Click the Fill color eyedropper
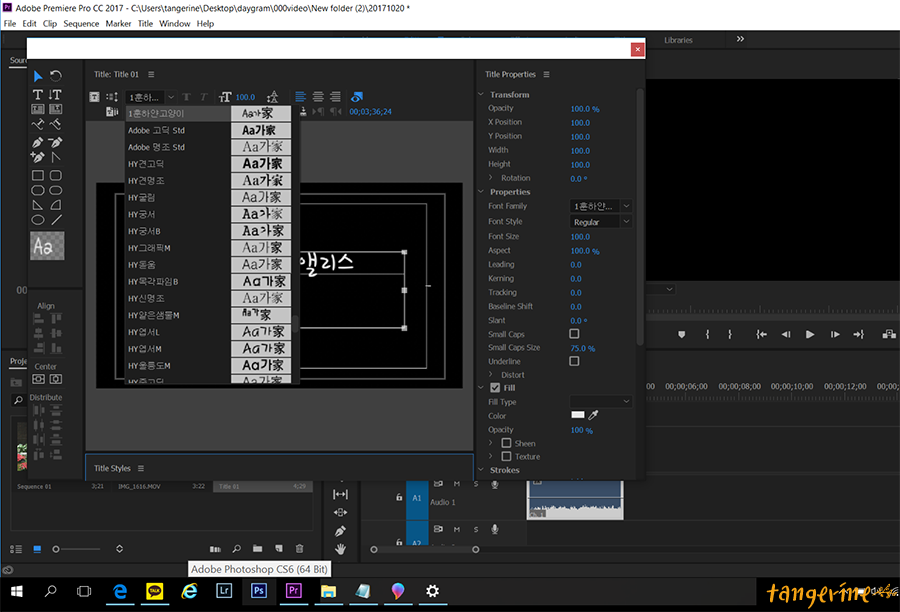The width and height of the screenshot is (900, 612). [593, 415]
